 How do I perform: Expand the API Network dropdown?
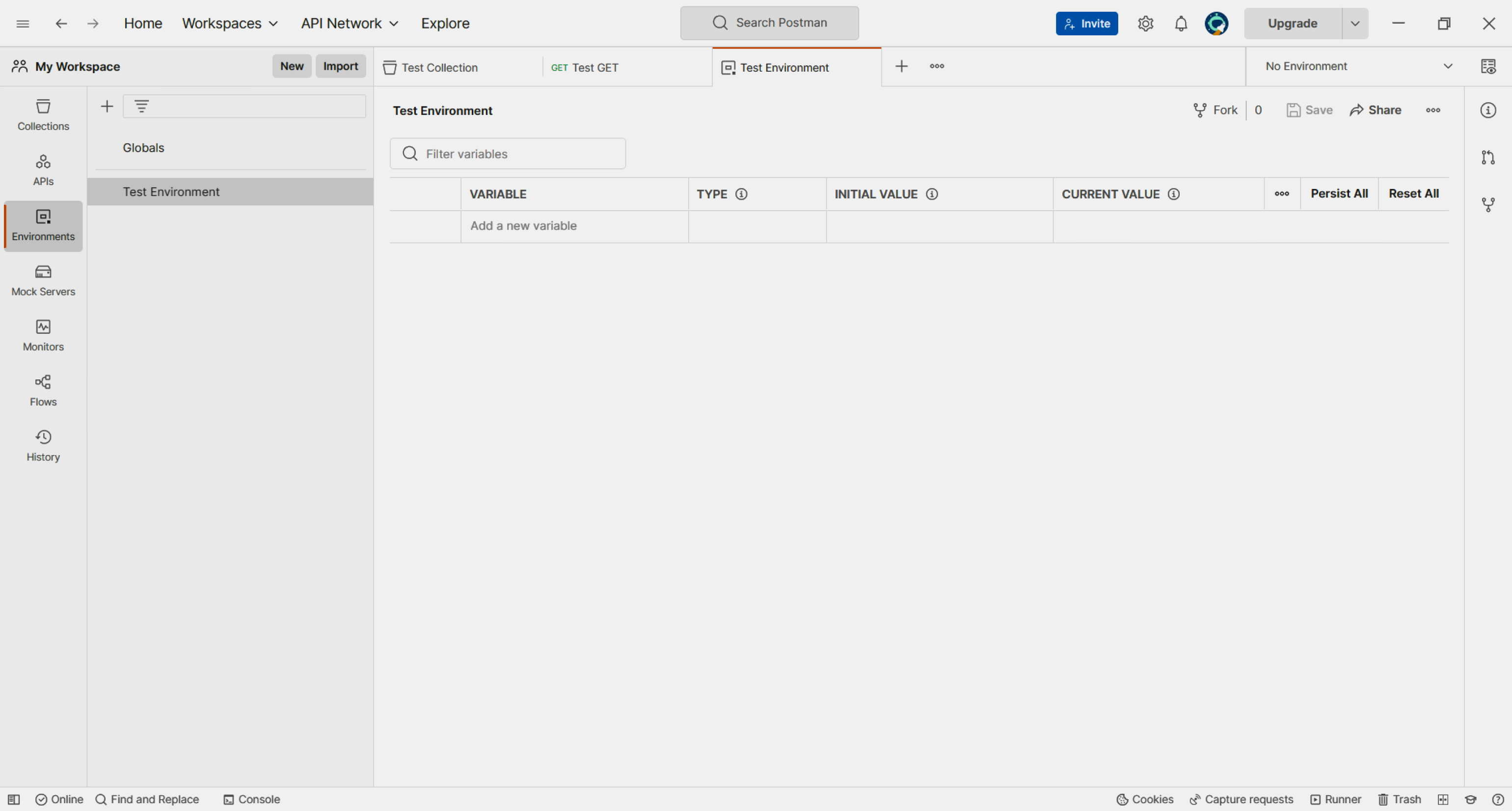(x=349, y=24)
